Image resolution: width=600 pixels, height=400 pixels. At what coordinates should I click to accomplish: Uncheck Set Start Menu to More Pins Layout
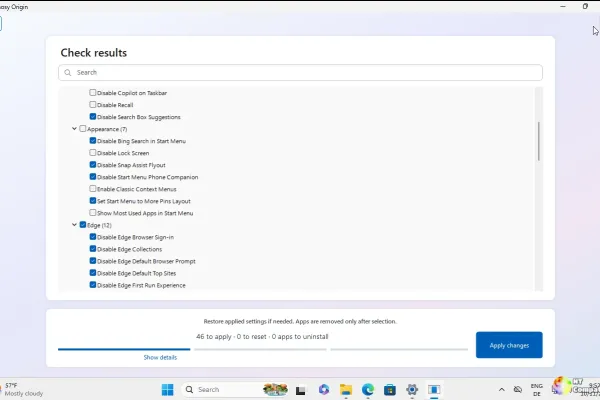[x=93, y=201]
